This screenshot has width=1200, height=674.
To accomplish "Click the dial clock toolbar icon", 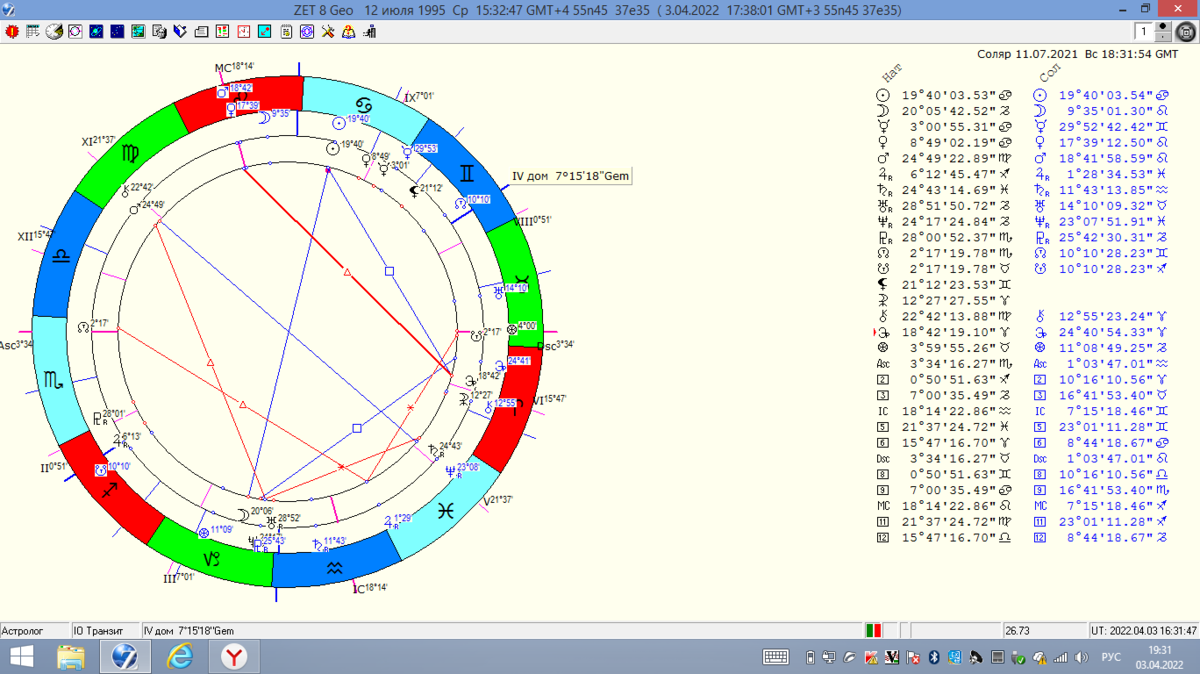I will (x=54, y=32).
